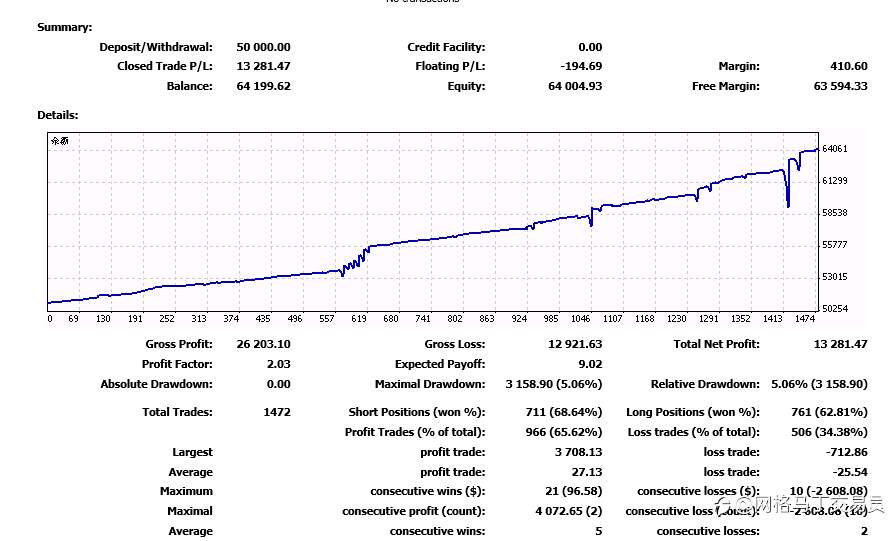Select the Floating P/L value -194.69
The image size is (895, 541).
[x=581, y=66]
